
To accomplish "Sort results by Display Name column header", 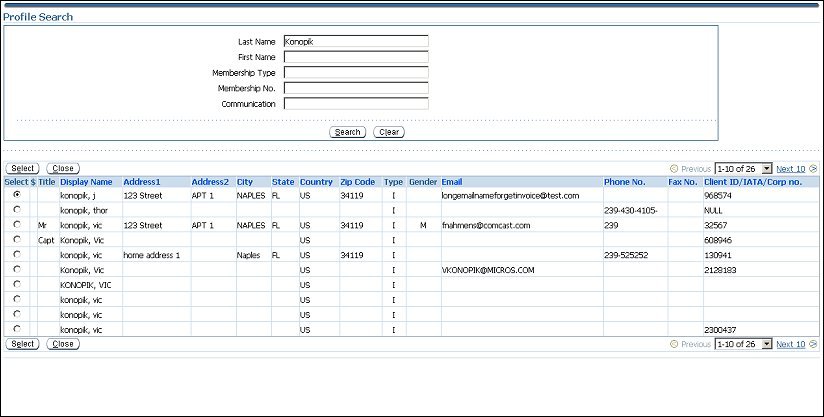I will (86, 182).
